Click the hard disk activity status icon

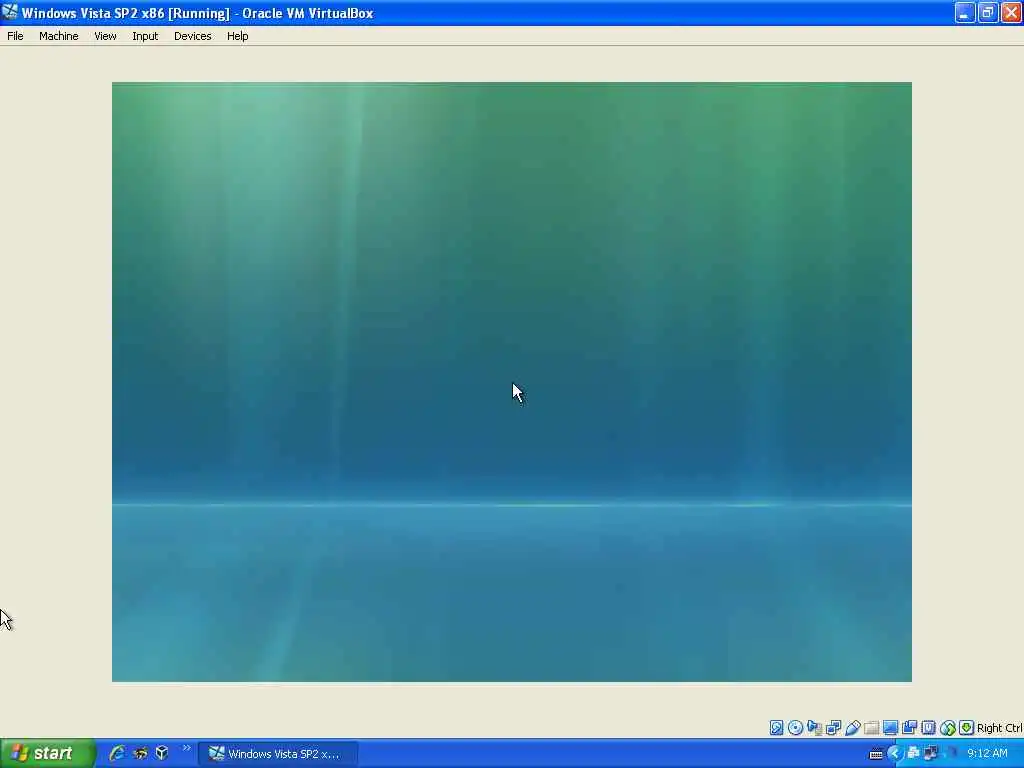[776, 728]
